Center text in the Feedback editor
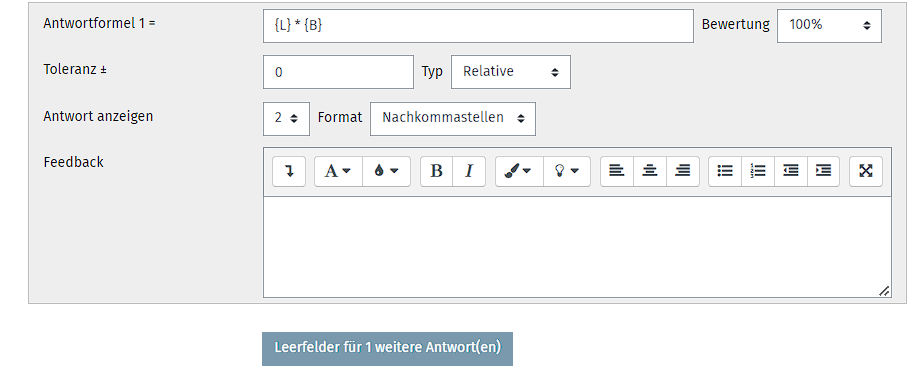The height and width of the screenshot is (371, 924). point(650,171)
